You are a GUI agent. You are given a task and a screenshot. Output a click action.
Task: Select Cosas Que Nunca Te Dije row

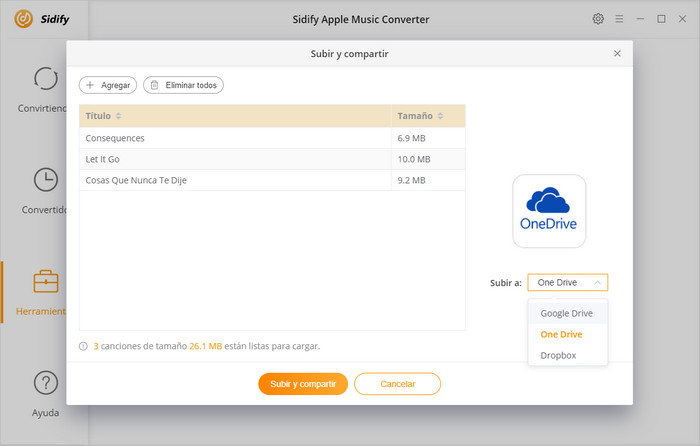(x=272, y=180)
